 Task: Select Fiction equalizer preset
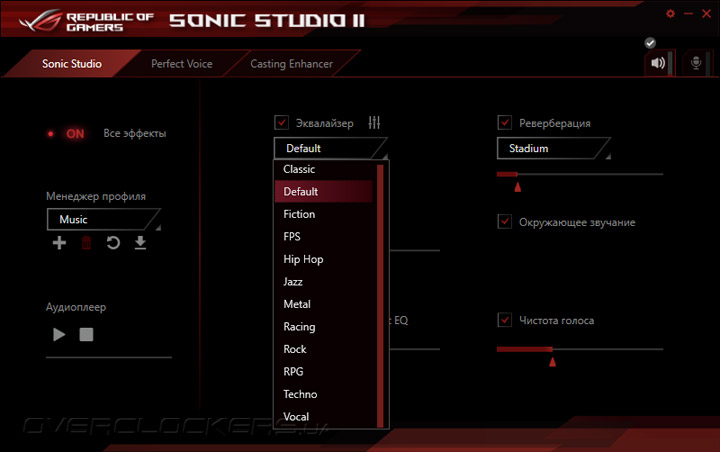pos(324,214)
